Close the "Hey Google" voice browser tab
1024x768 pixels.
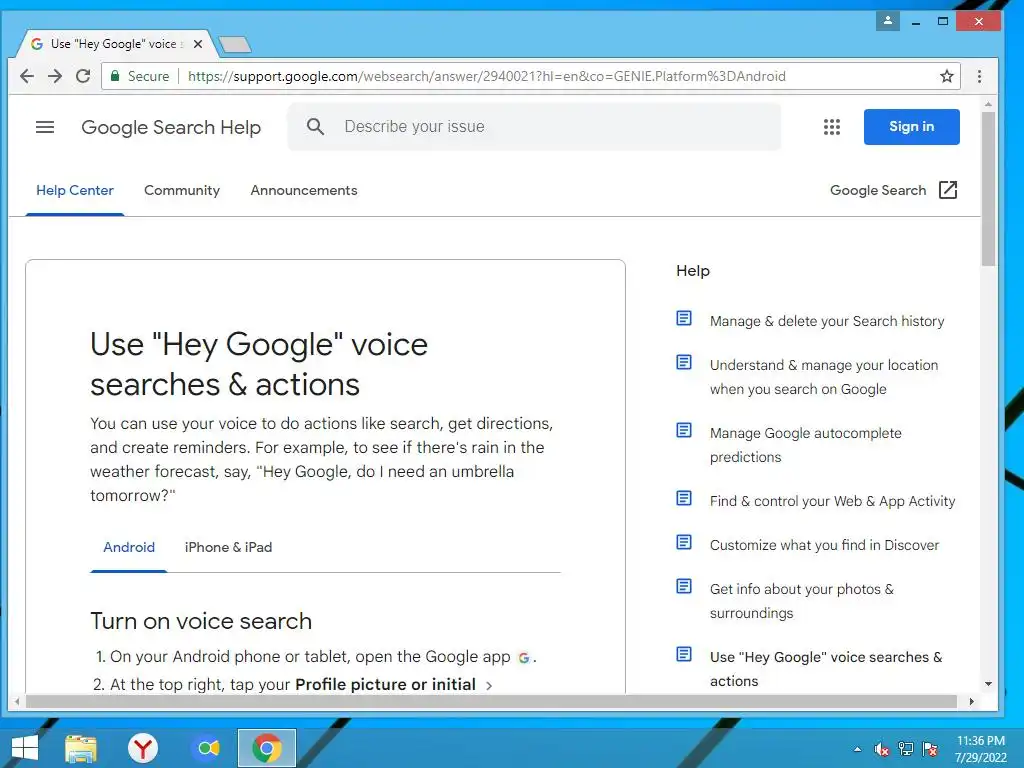(198, 44)
